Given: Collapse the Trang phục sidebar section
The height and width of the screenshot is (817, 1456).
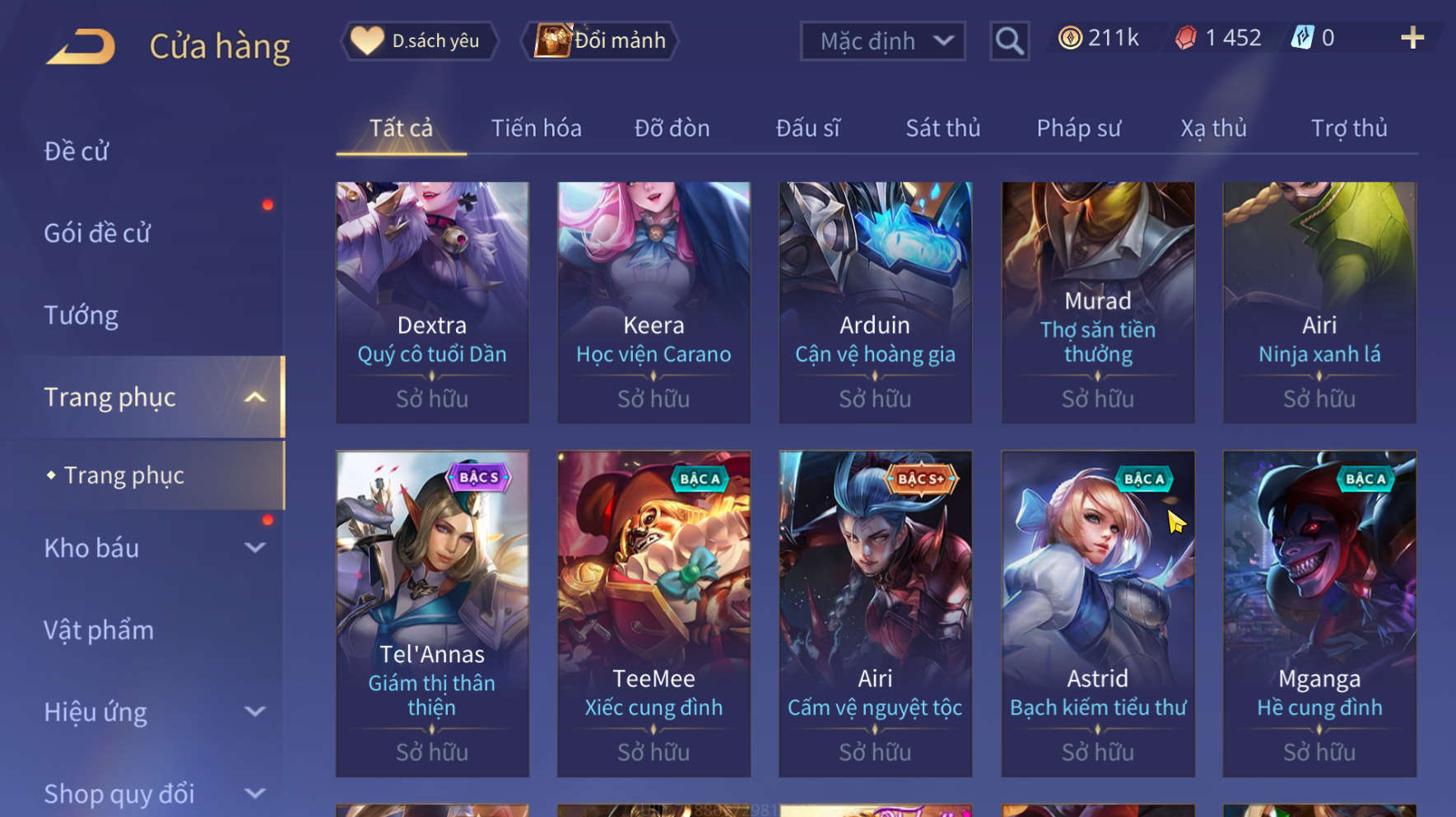Looking at the screenshot, I should (255, 397).
